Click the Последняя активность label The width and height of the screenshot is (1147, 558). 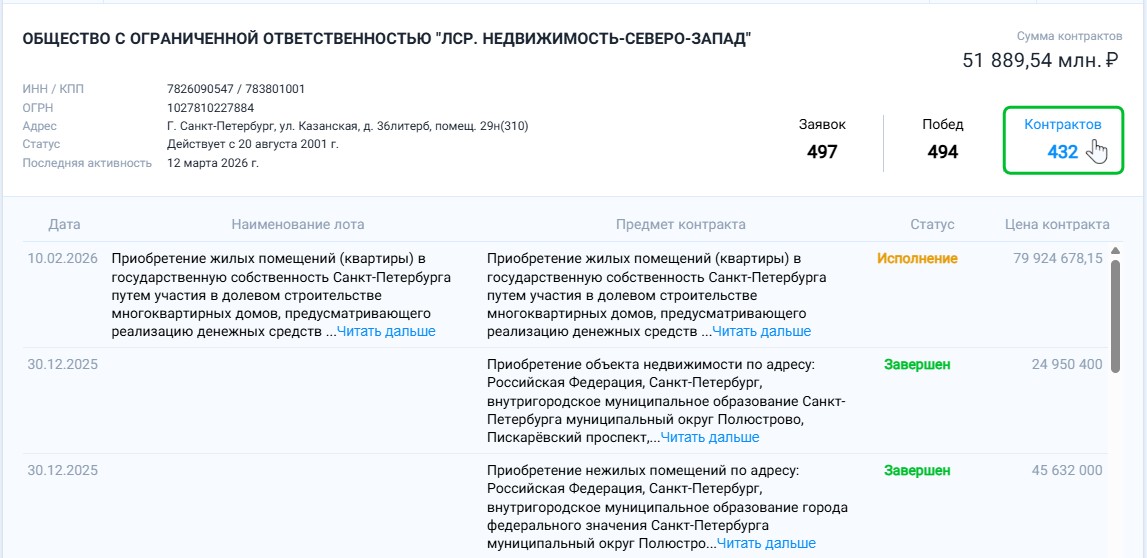pyautogui.click(x=87, y=163)
